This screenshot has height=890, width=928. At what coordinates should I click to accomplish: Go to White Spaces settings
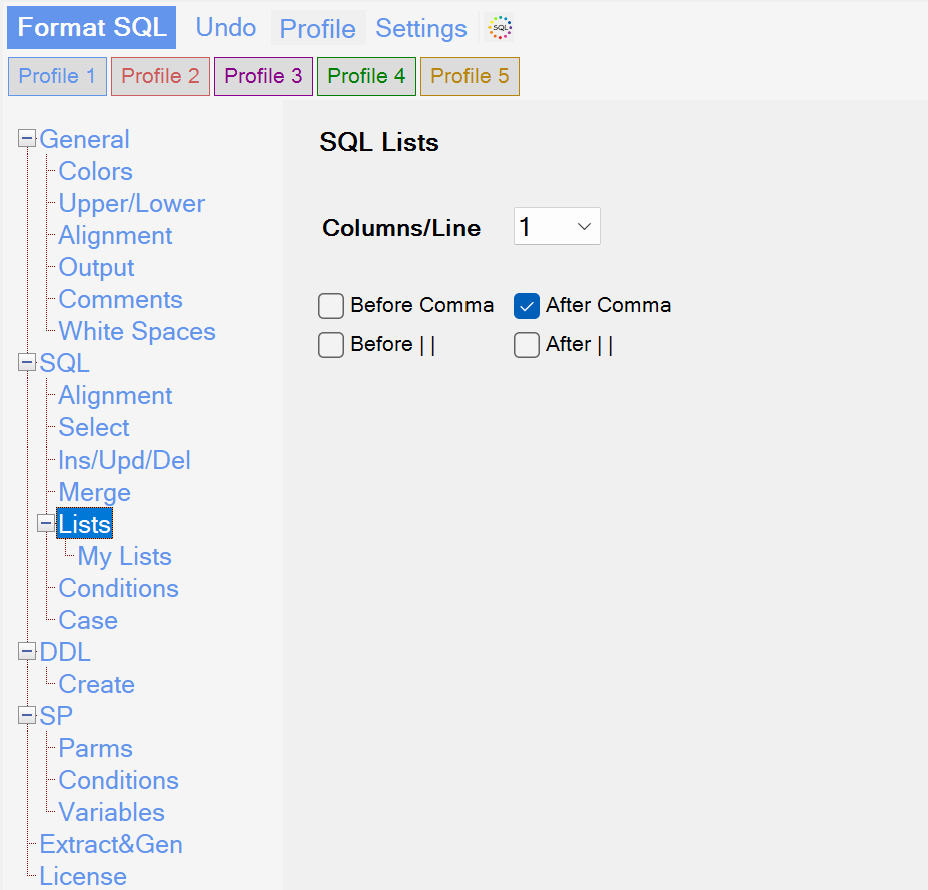pyautogui.click(x=137, y=331)
